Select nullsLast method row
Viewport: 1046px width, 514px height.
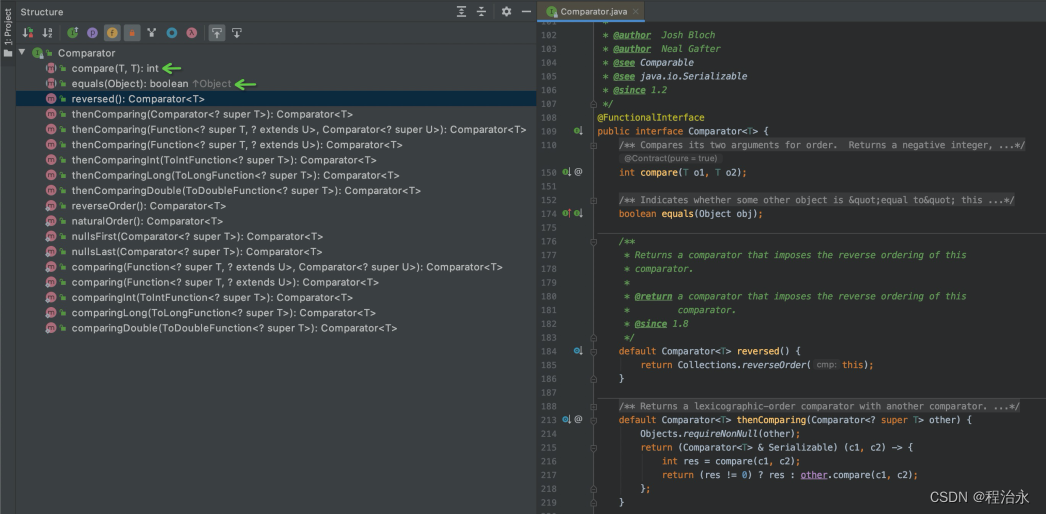point(276,252)
